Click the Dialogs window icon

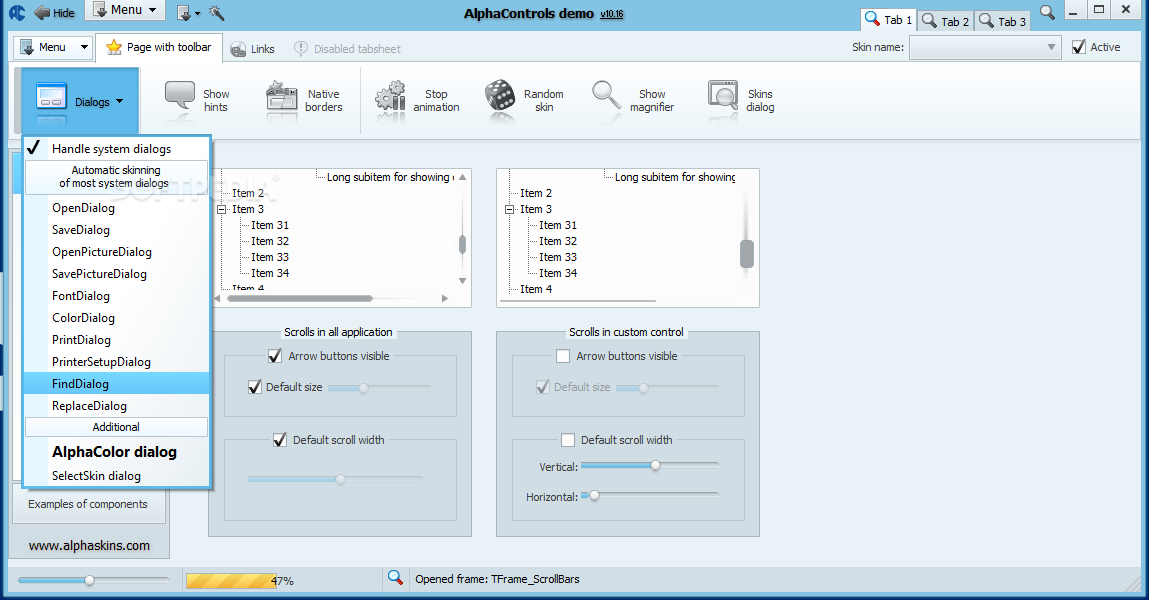coord(51,98)
